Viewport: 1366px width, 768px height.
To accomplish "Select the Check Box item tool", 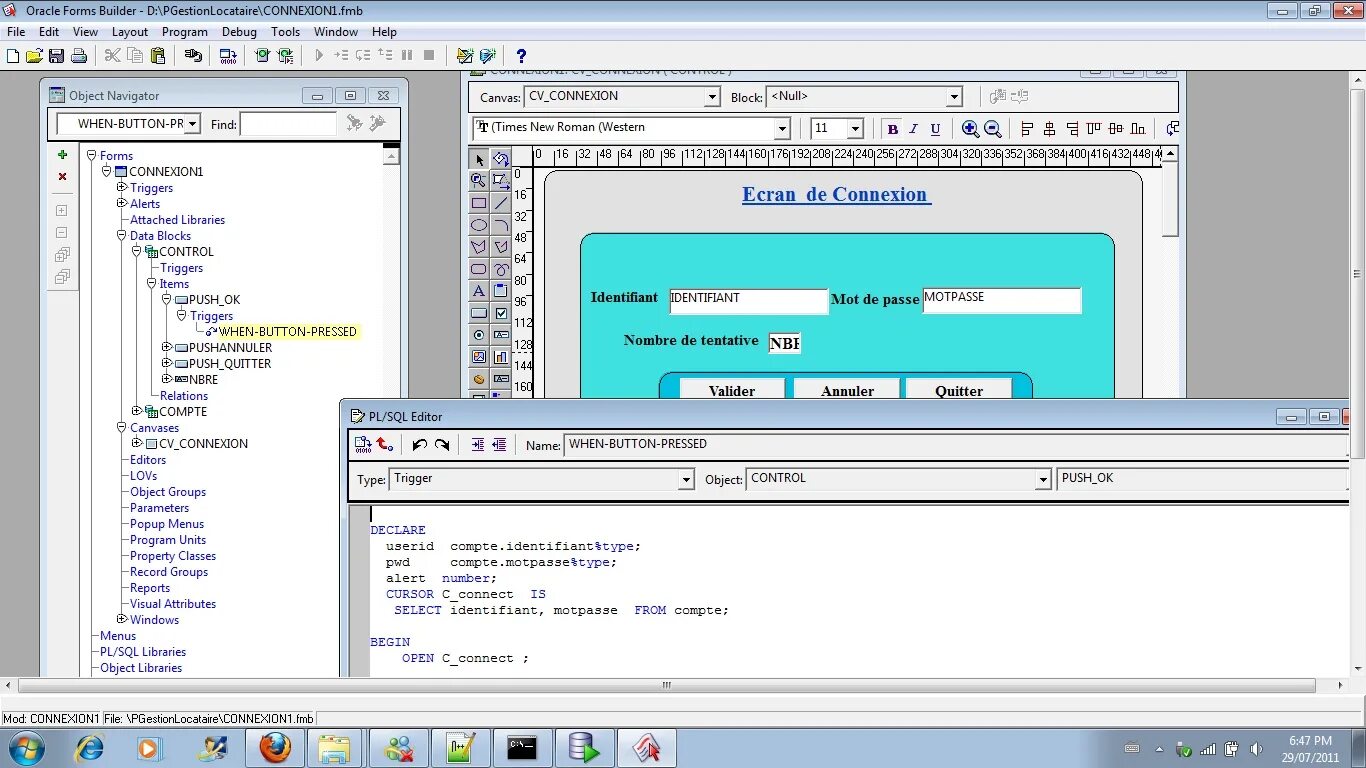I will pyautogui.click(x=501, y=312).
